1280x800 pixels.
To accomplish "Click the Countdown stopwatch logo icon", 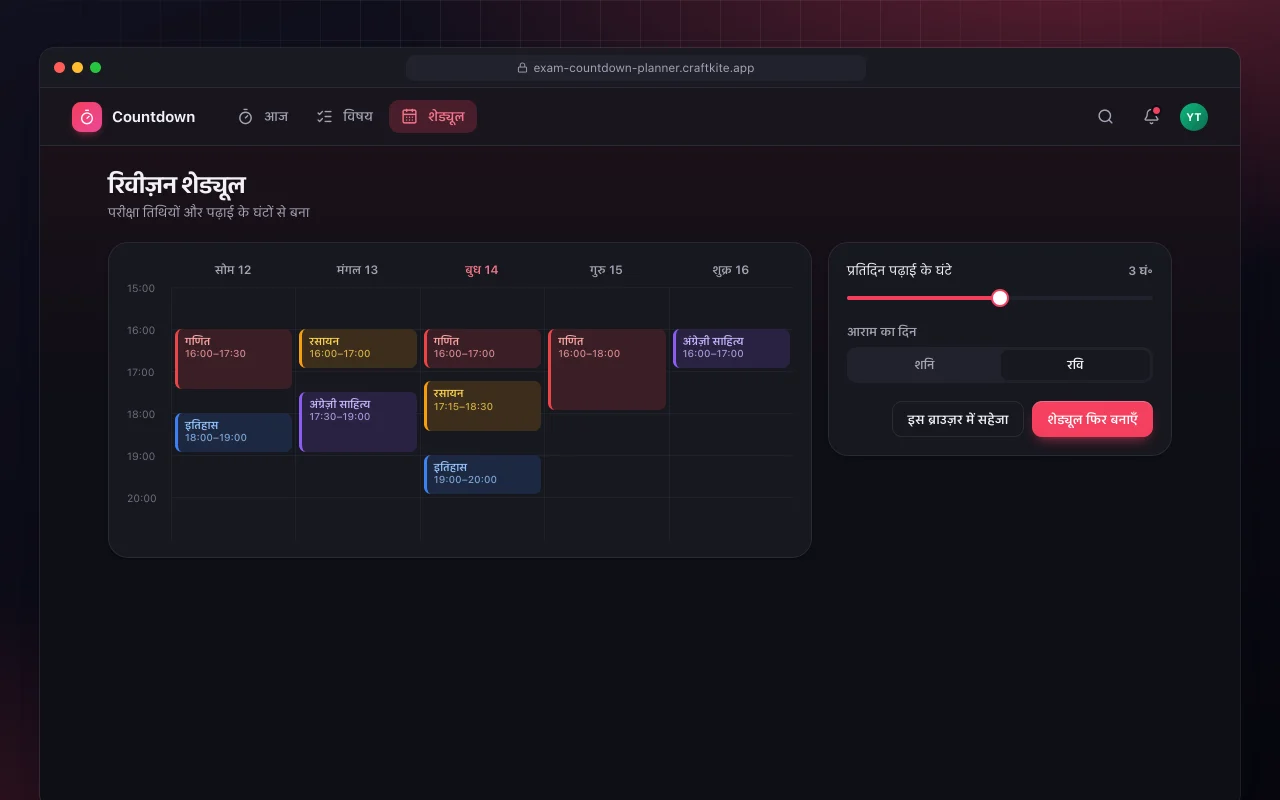I will pos(87,117).
